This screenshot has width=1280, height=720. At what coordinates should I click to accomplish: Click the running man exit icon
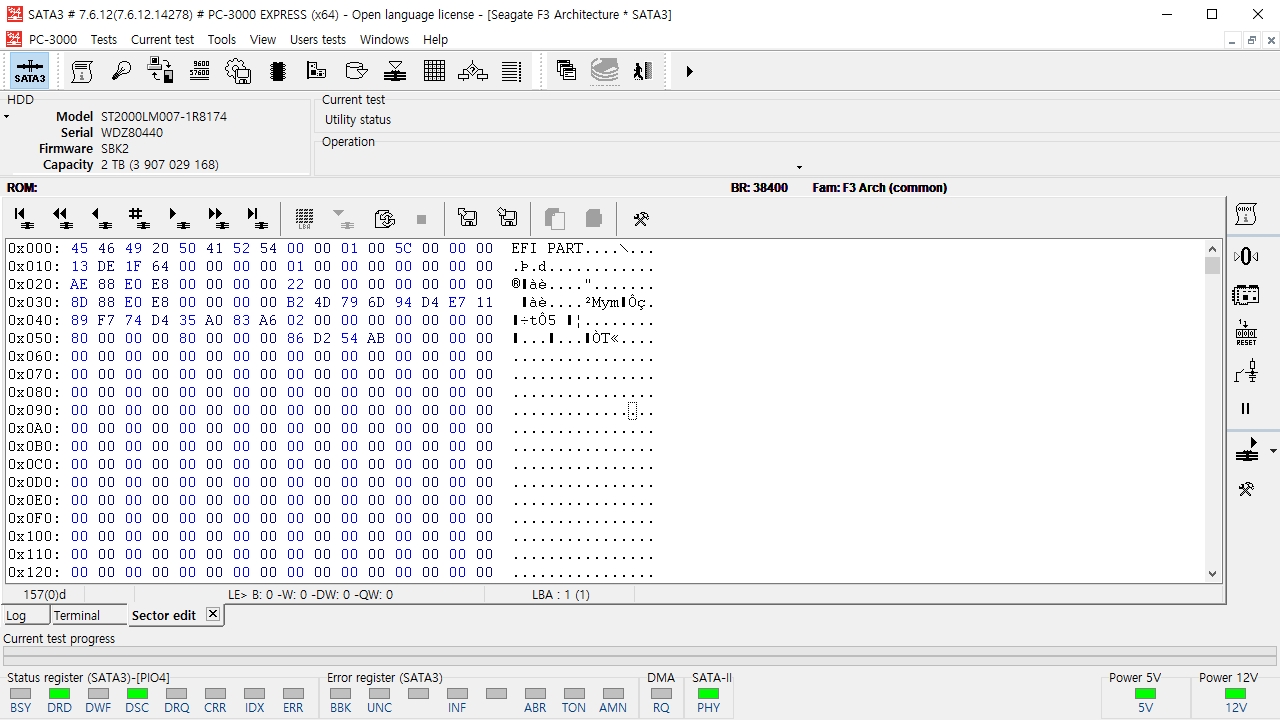643,71
